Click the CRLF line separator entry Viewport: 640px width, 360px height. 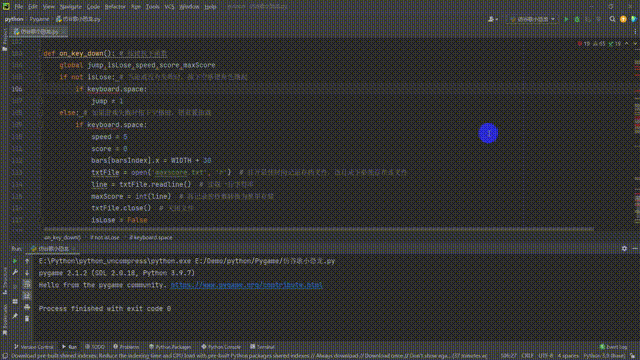pos(527,356)
